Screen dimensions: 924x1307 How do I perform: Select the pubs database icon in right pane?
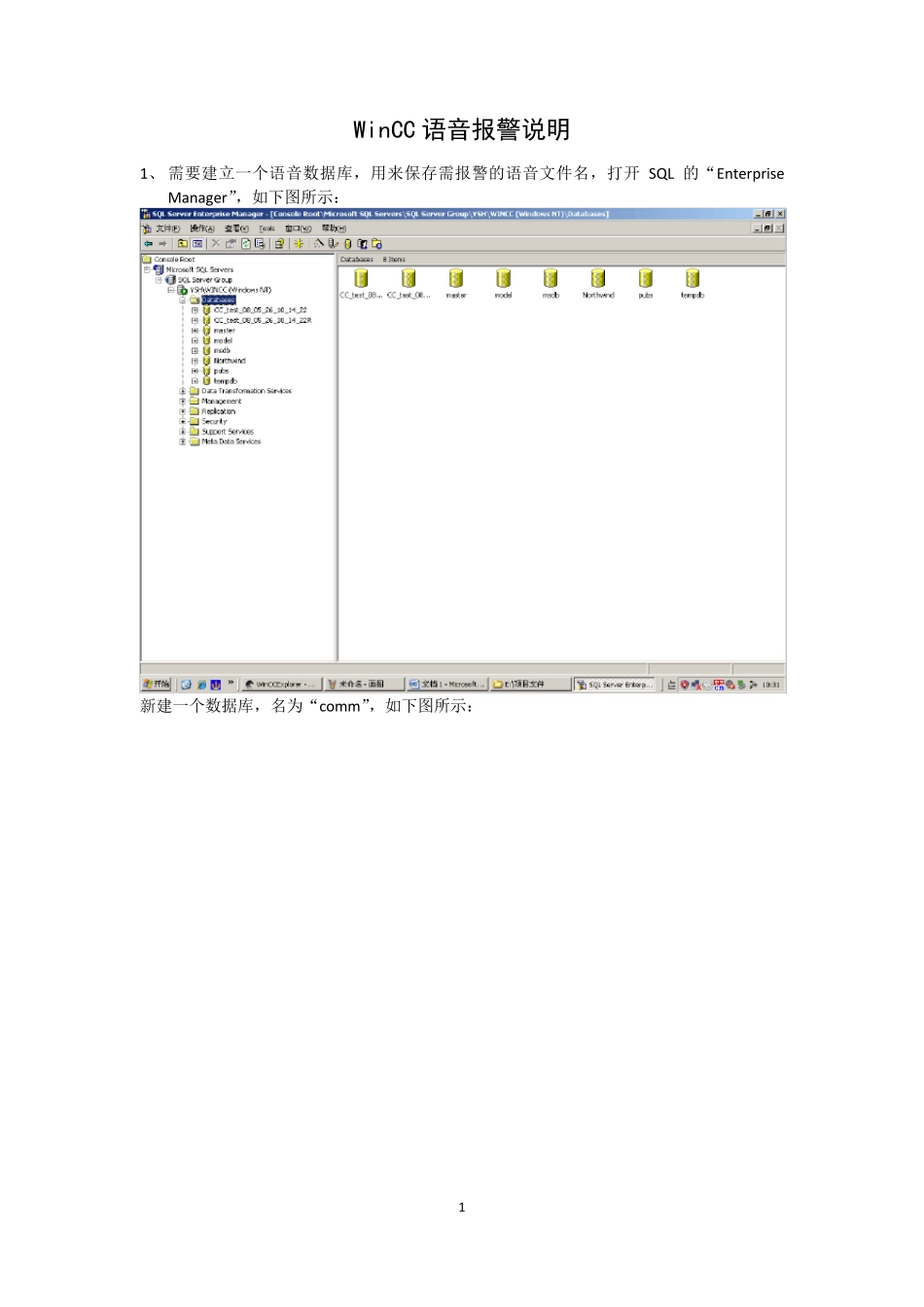(x=645, y=279)
